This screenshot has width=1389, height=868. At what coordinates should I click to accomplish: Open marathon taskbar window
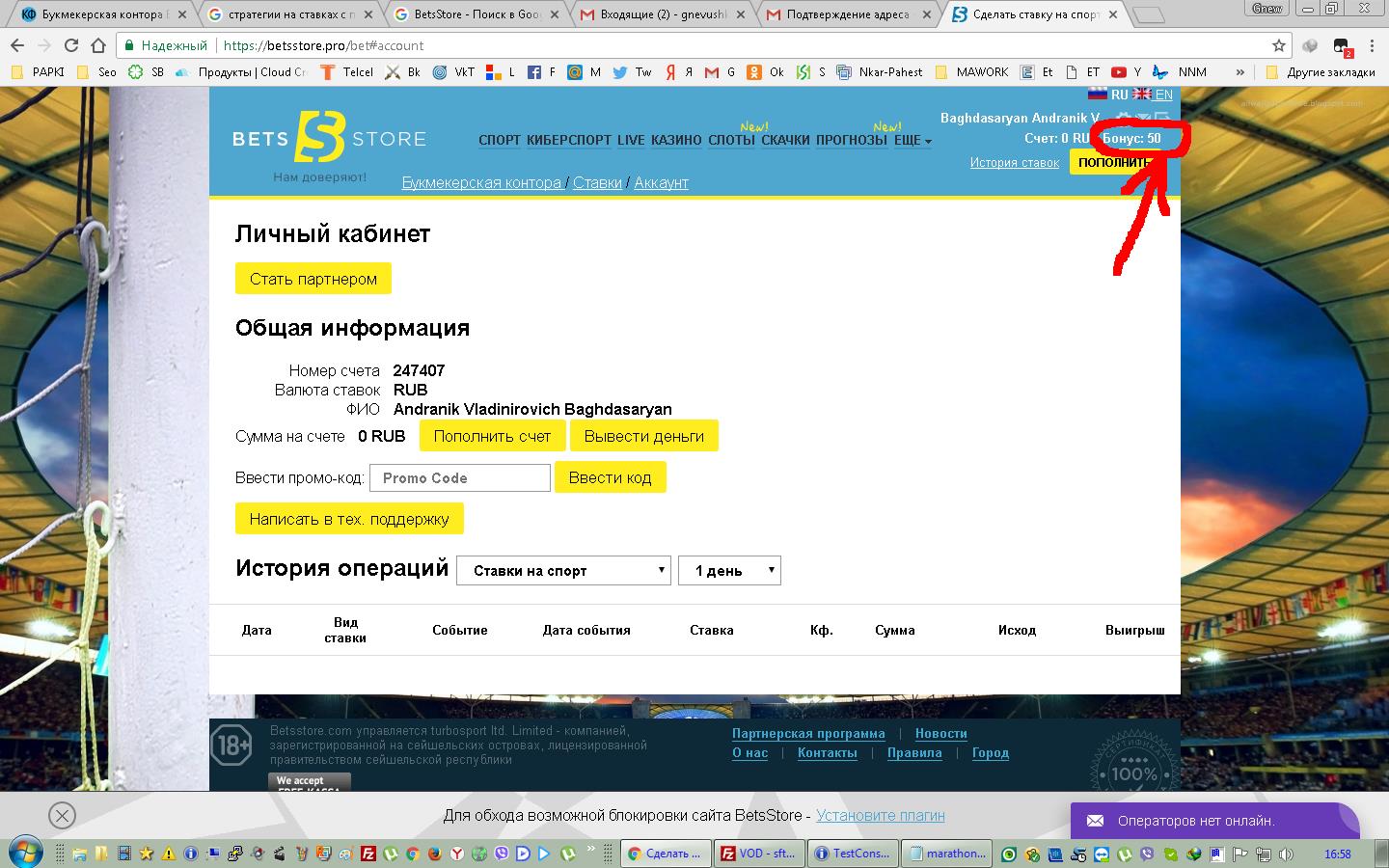pos(945,854)
